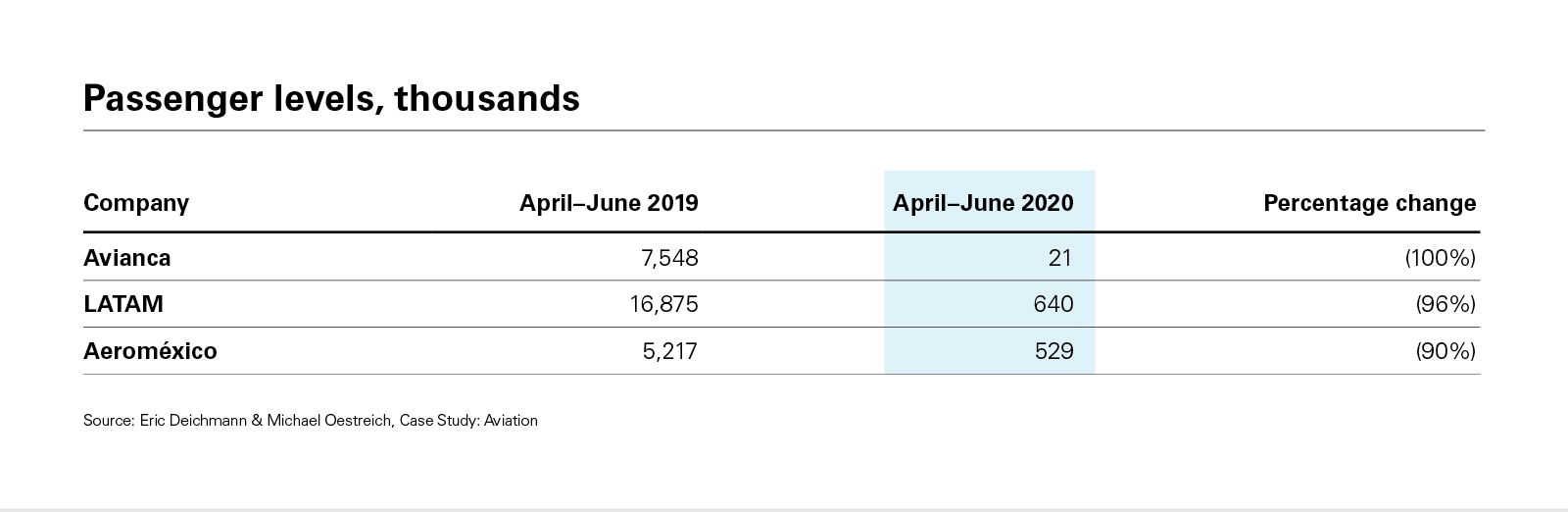The height and width of the screenshot is (512, 1568).
Task: Click Aeroméxico's 2020 value 529
Action: pyautogui.click(x=1053, y=351)
